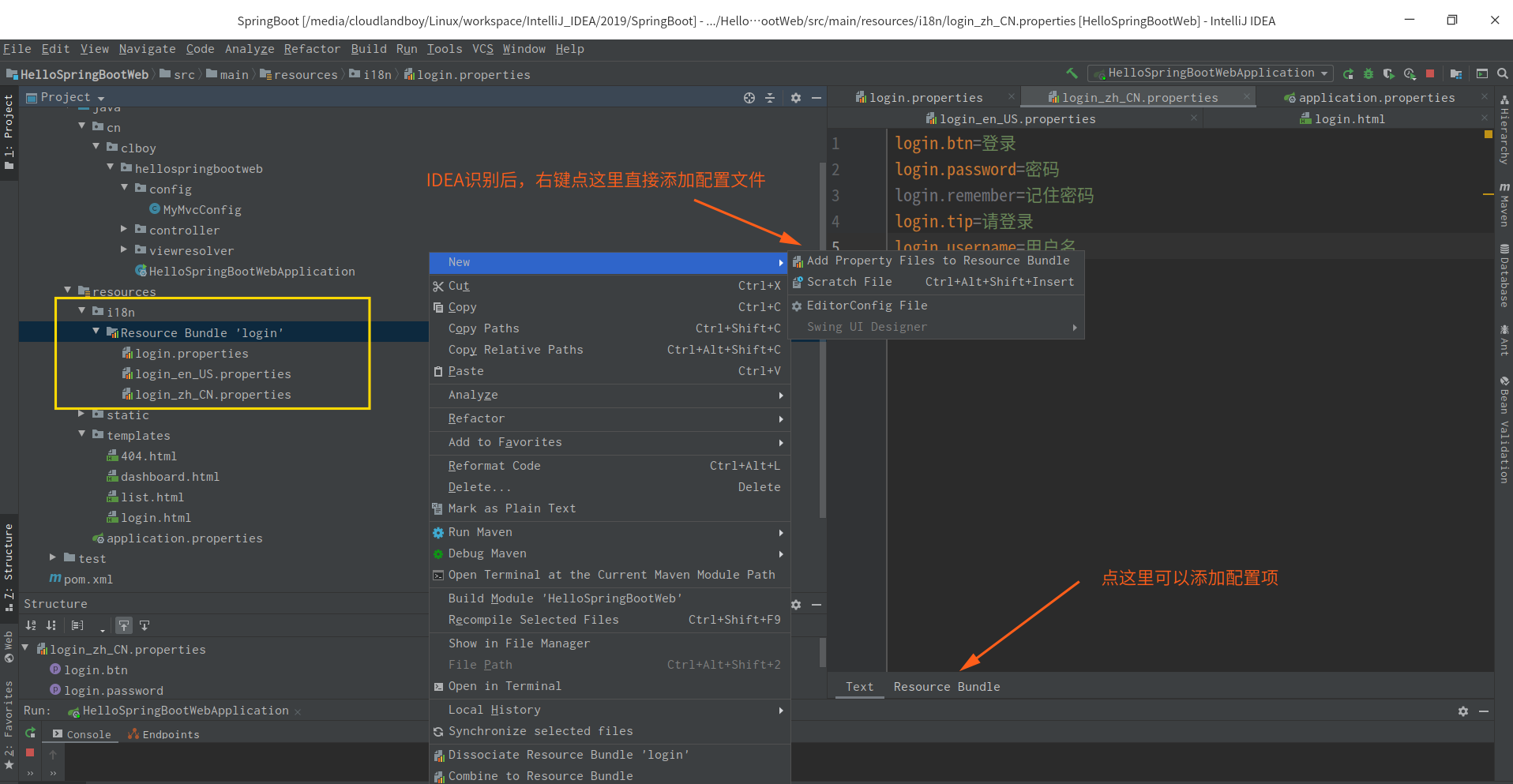1513x784 pixels.
Task: Open the Maven tool window on the right
Action: [x=1504, y=205]
